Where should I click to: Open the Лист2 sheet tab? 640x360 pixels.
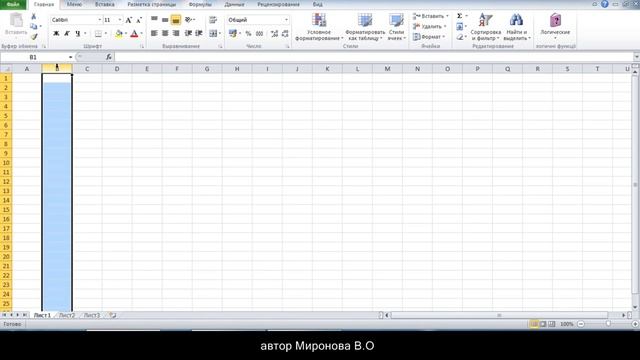[67, 315]
